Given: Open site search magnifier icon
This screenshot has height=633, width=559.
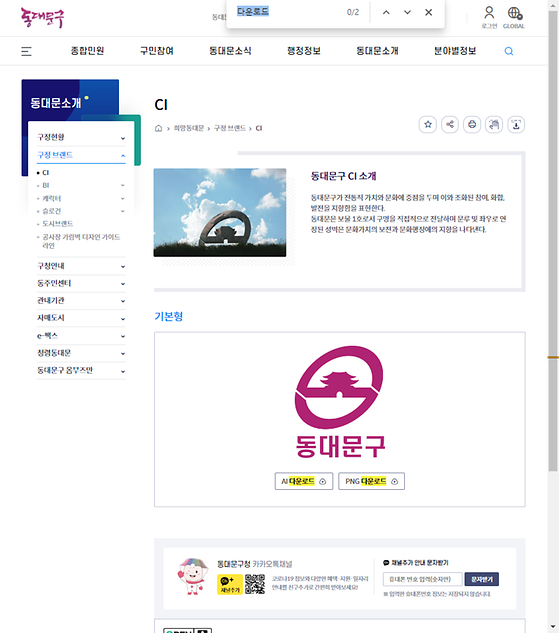Looking at the screenshot, I should [509, 51].
